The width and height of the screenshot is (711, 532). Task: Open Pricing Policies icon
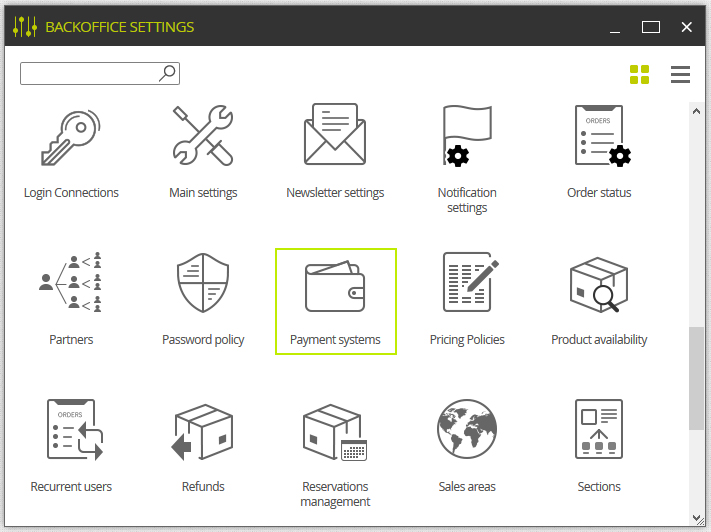point(470,282)
